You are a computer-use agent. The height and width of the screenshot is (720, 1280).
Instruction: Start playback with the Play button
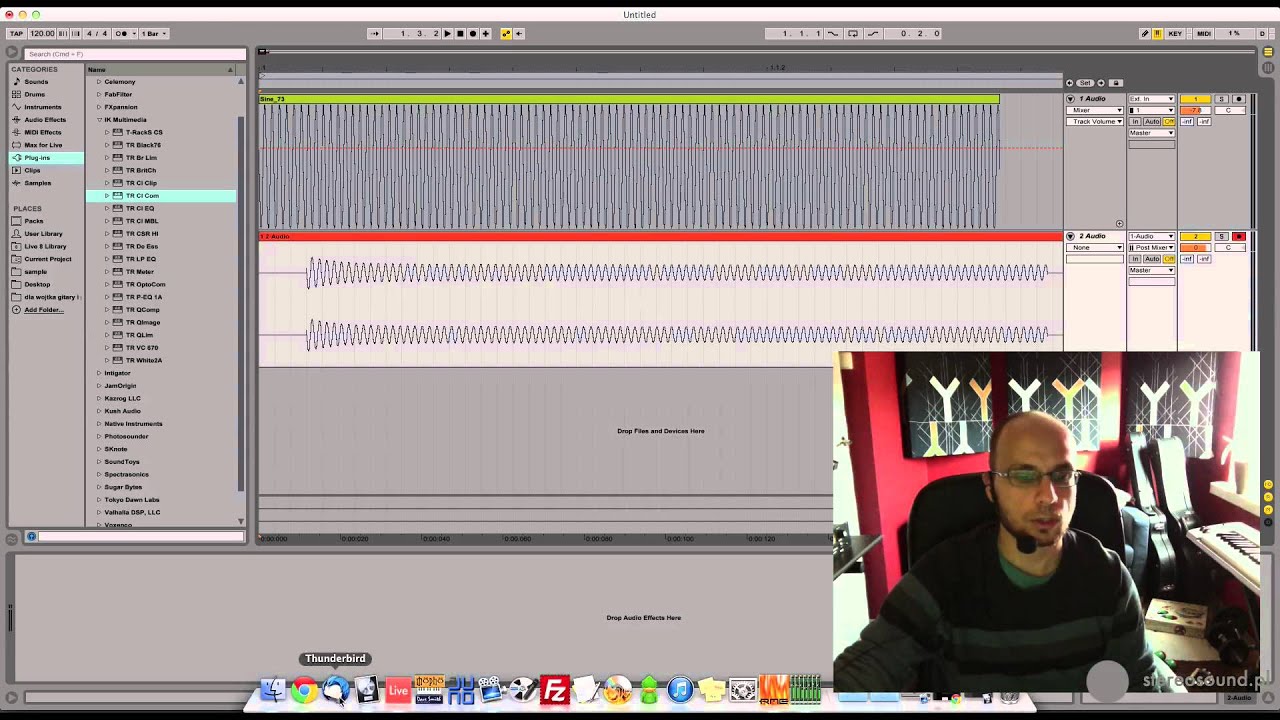pos(447,33)
